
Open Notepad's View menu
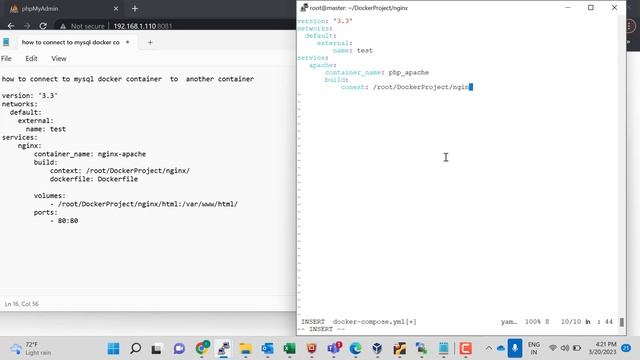[59, 58]
